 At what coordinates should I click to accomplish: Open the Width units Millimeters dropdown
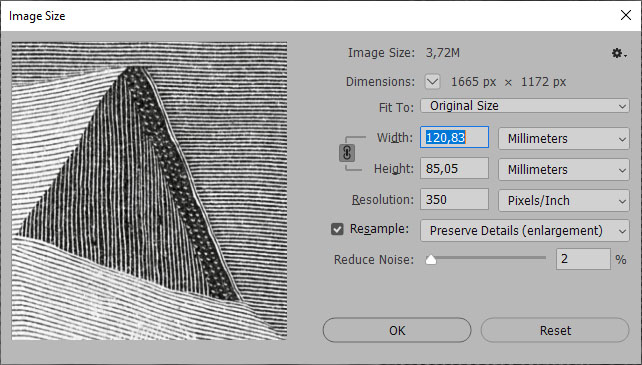[564, 138]
